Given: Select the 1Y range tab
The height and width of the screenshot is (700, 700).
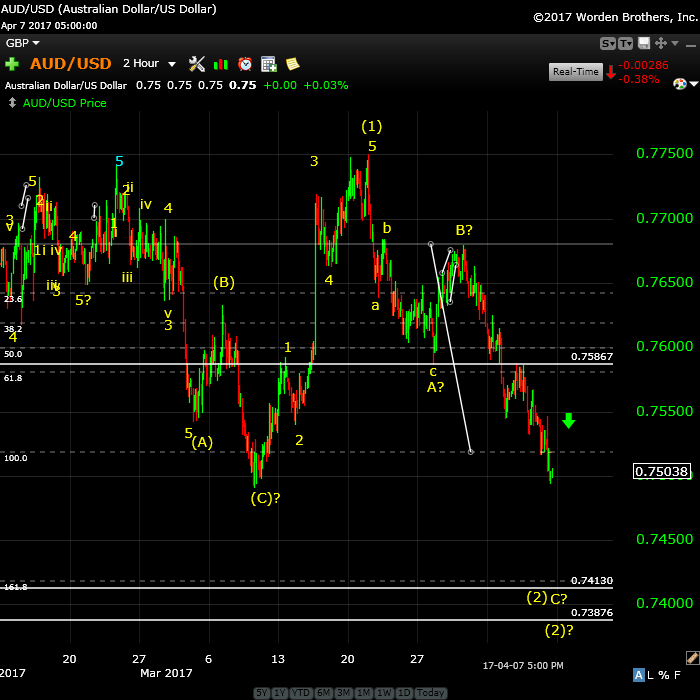Looking at the screenshot, I should (280, 693).
